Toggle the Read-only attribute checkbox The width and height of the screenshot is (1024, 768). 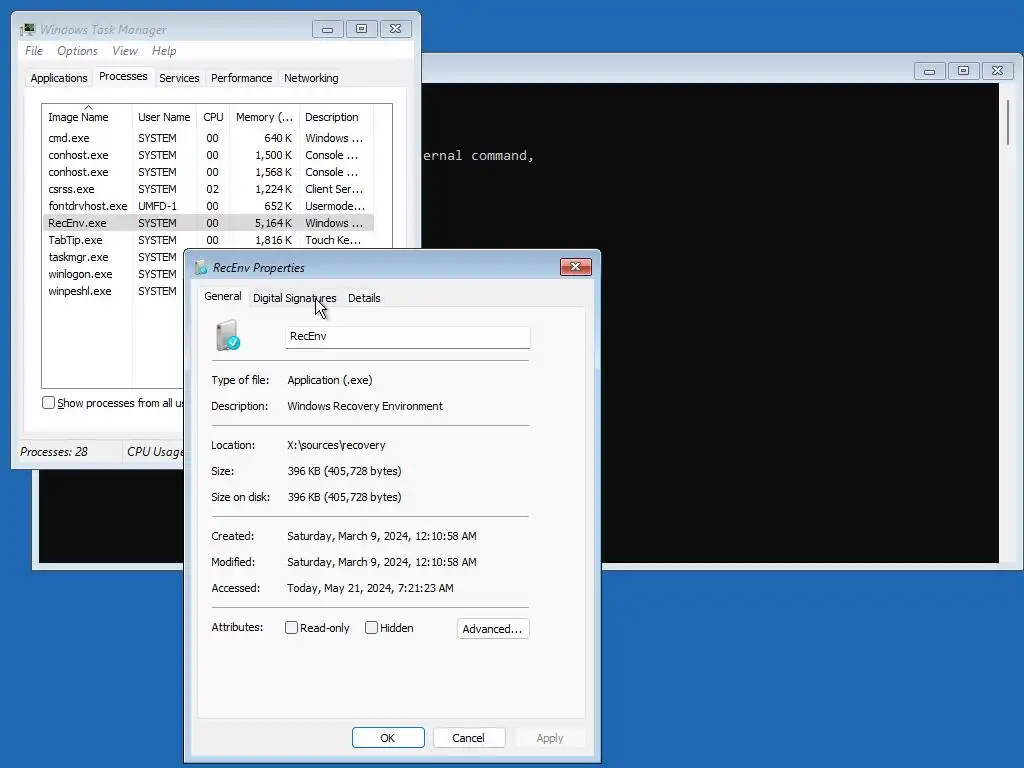[x=291, y=628]
